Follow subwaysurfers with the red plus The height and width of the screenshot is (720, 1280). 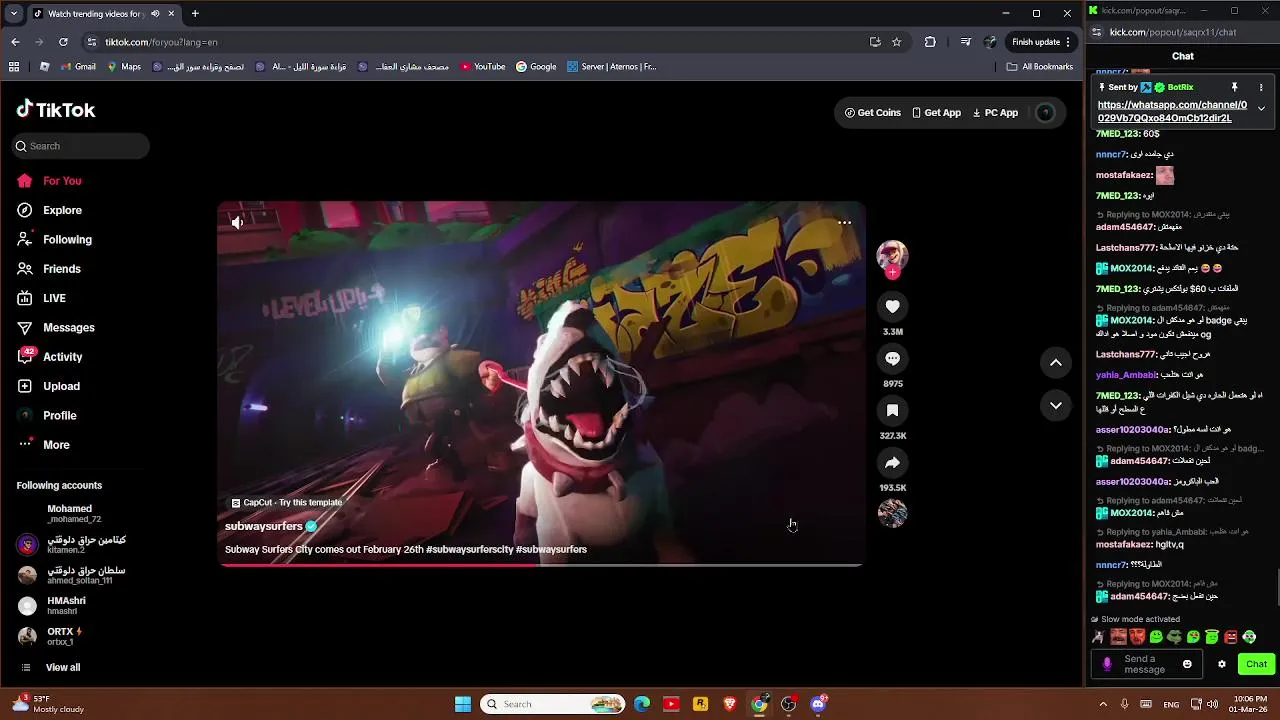(x=892, y=272)
